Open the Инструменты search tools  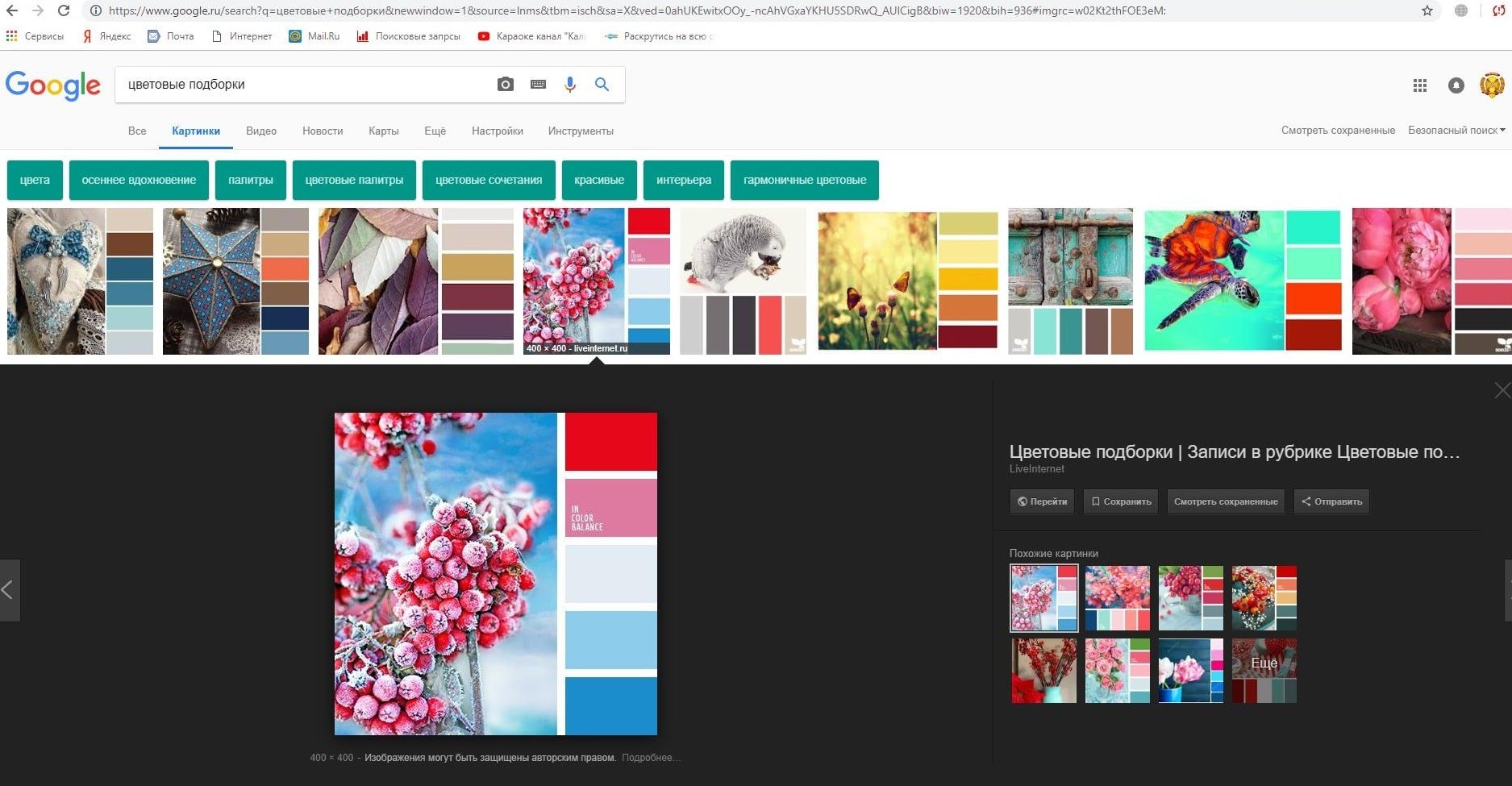coord(581,131)
